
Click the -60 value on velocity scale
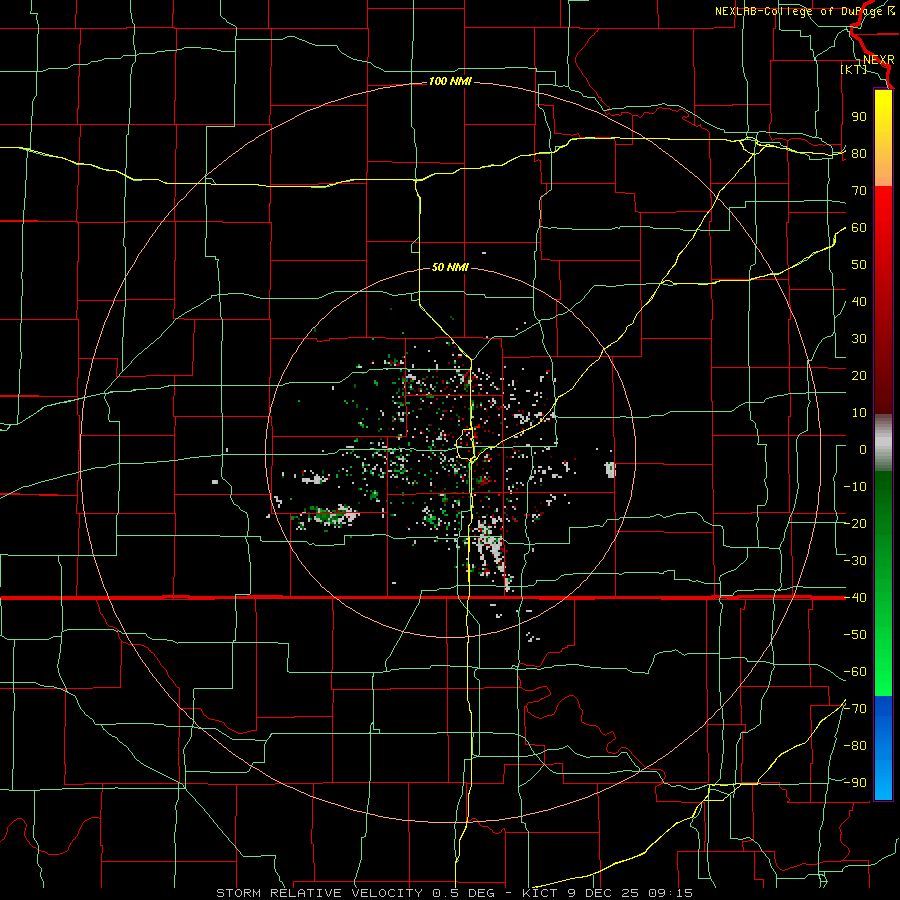point(855,672)
